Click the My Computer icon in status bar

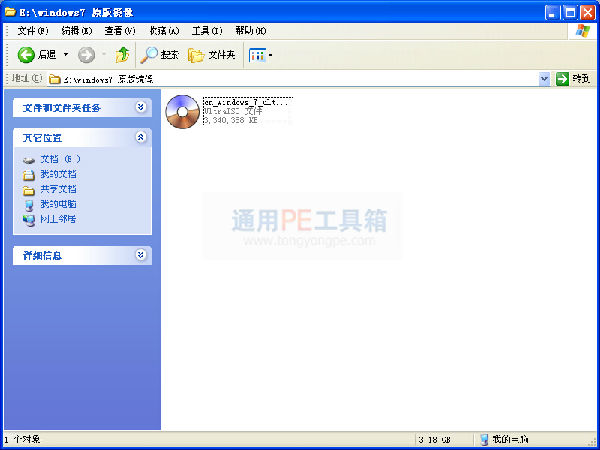(x=484, y=439)
